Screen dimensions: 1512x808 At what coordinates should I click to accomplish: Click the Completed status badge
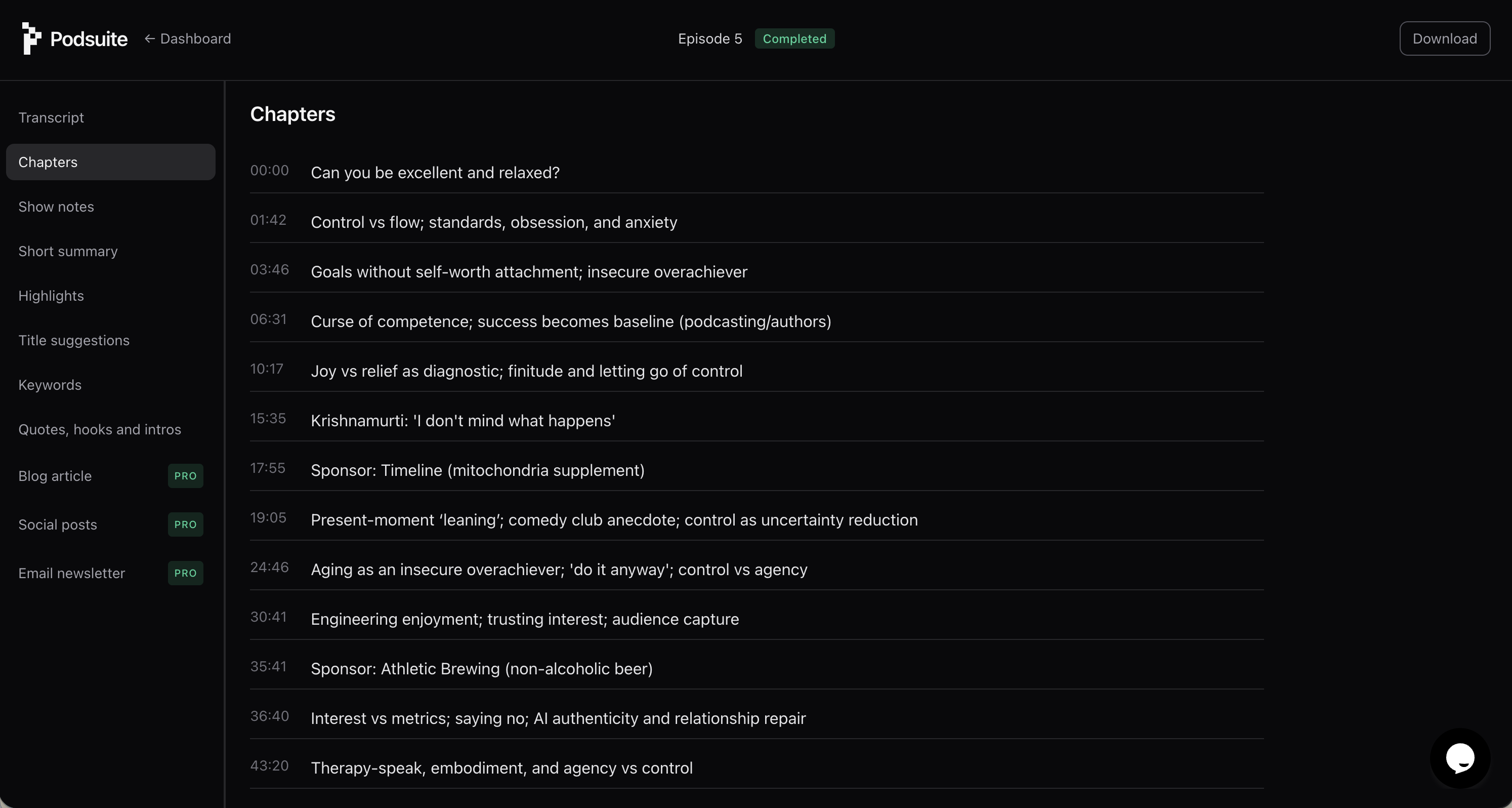click(x=795, y=39)
